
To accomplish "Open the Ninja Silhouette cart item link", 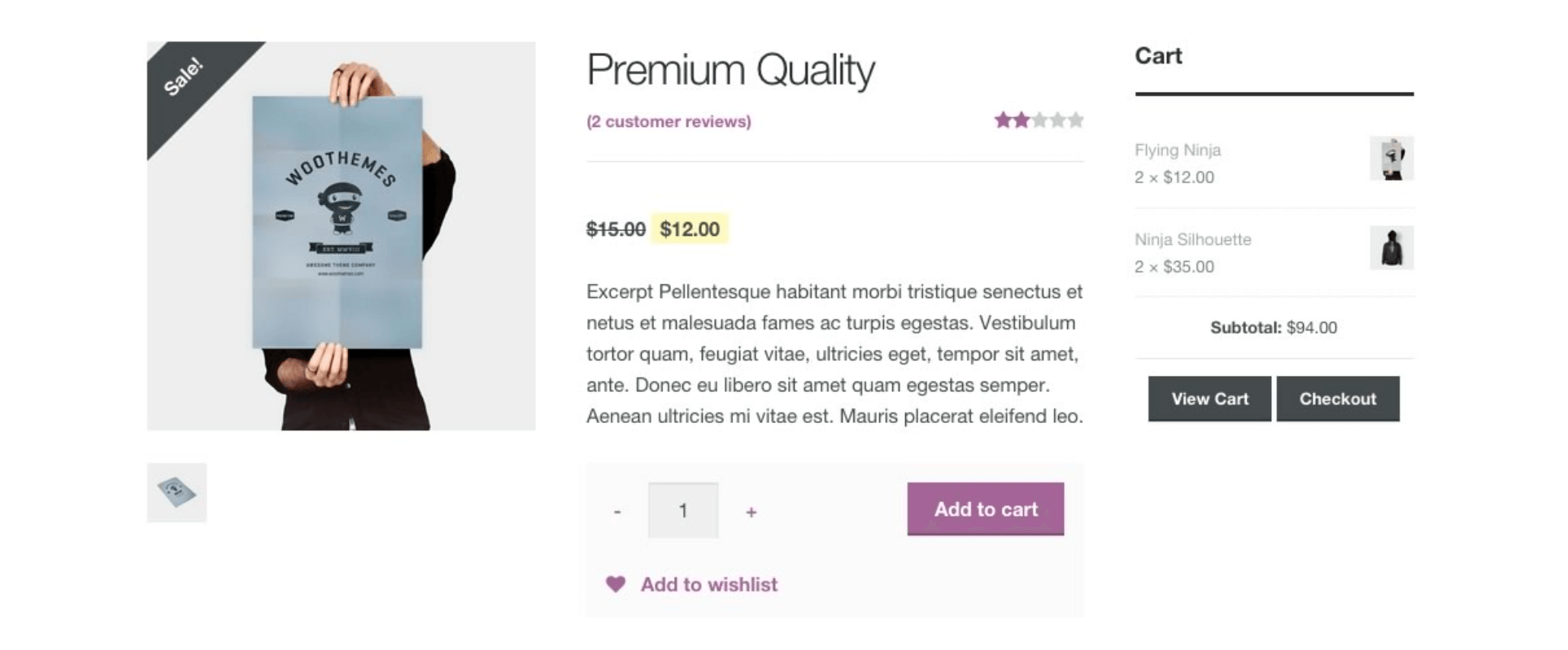I will [x=1192, y=239].
